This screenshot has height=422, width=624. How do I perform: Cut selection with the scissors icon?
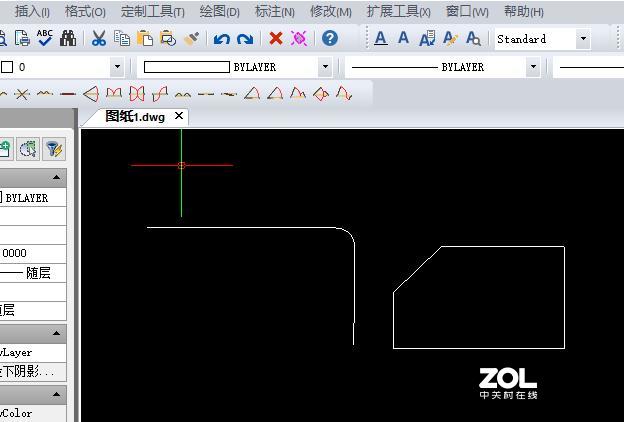pyautogui.click(x=98, y=38)
